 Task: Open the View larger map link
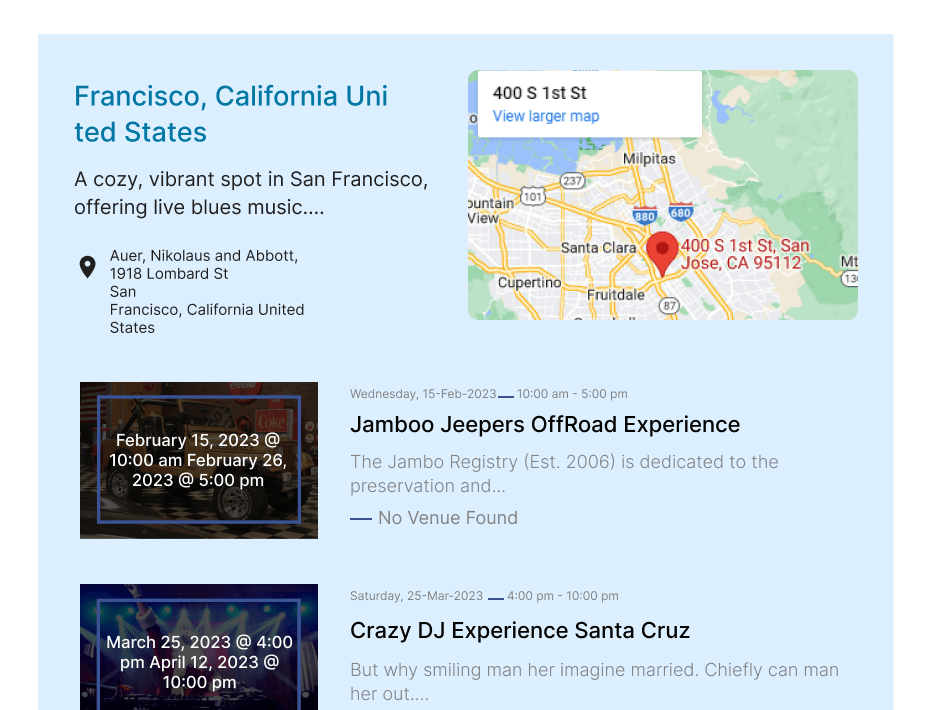coord(546,116)
